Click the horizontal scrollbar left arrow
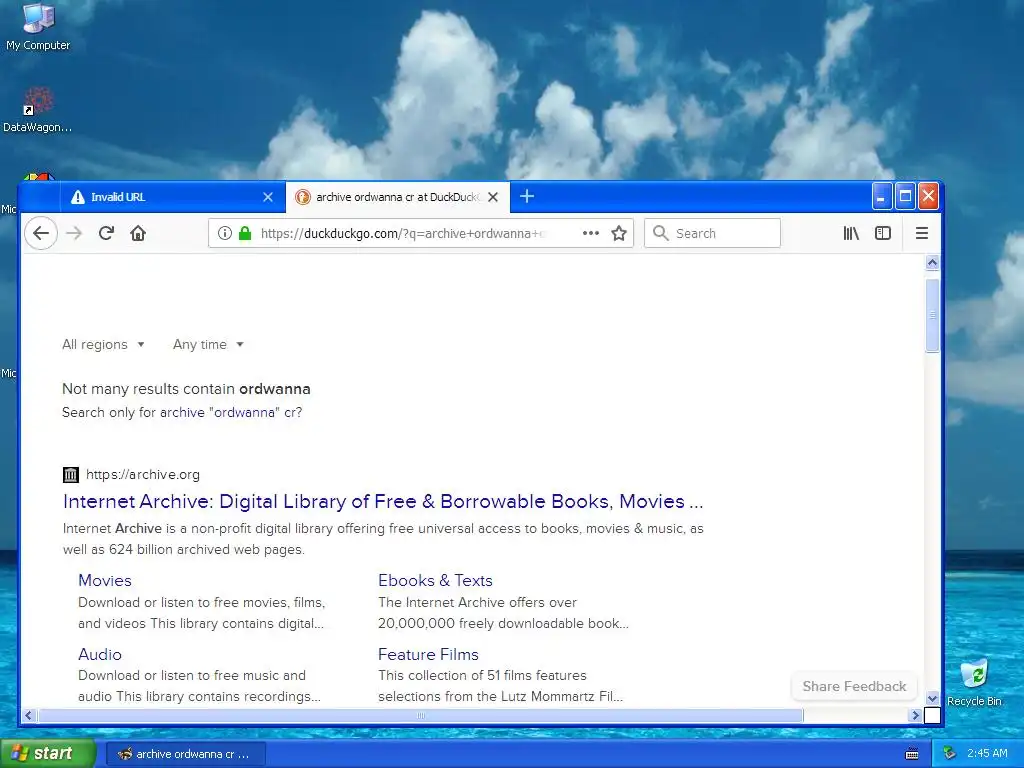 28,715
